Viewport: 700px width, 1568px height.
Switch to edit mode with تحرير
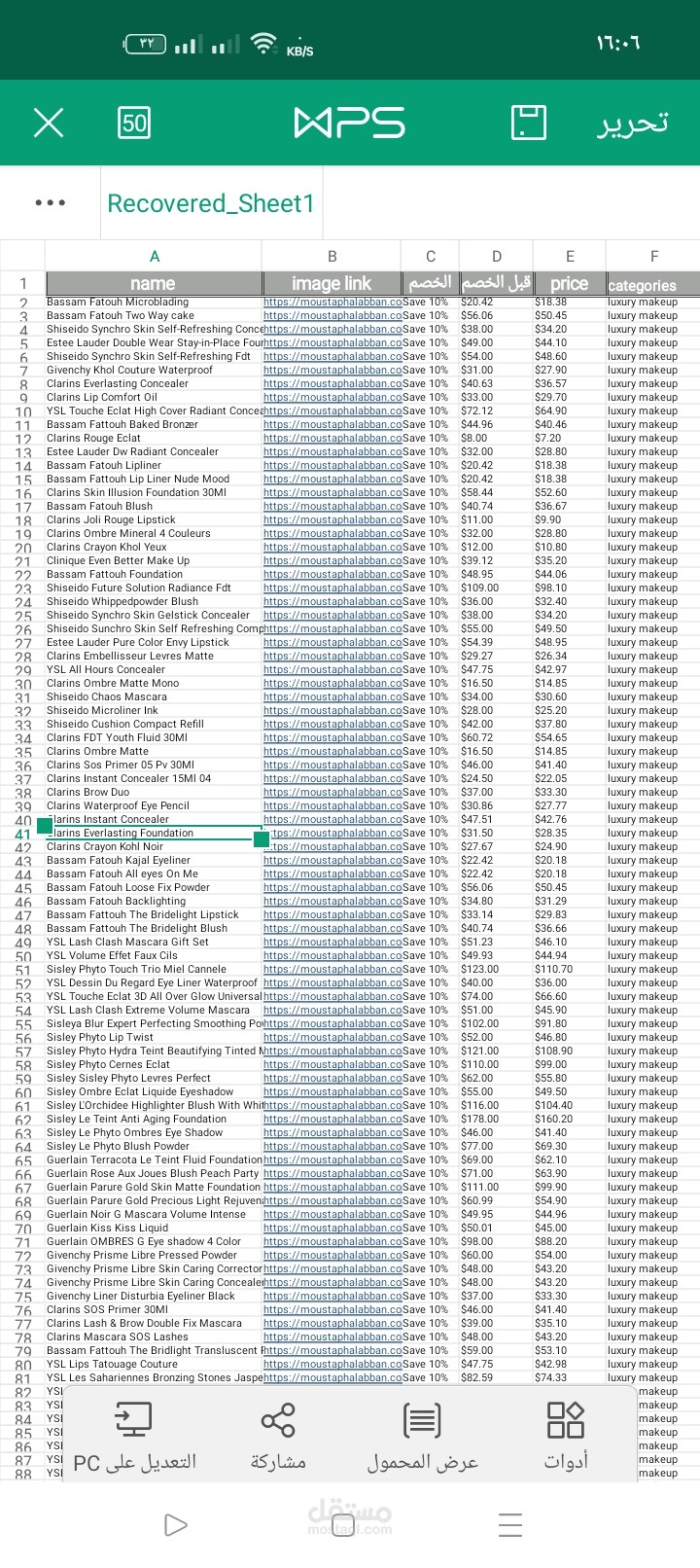pos(633,123)
